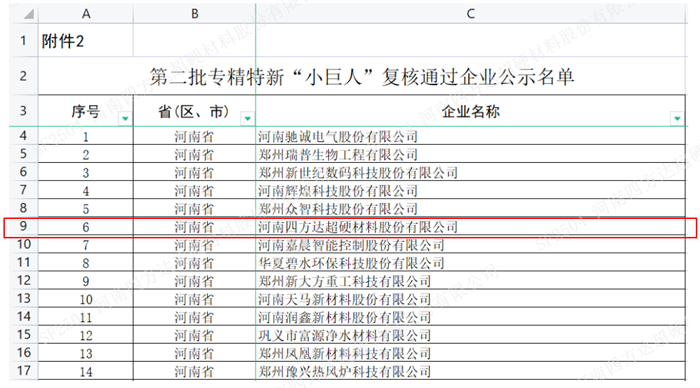Select column A header

86,14
